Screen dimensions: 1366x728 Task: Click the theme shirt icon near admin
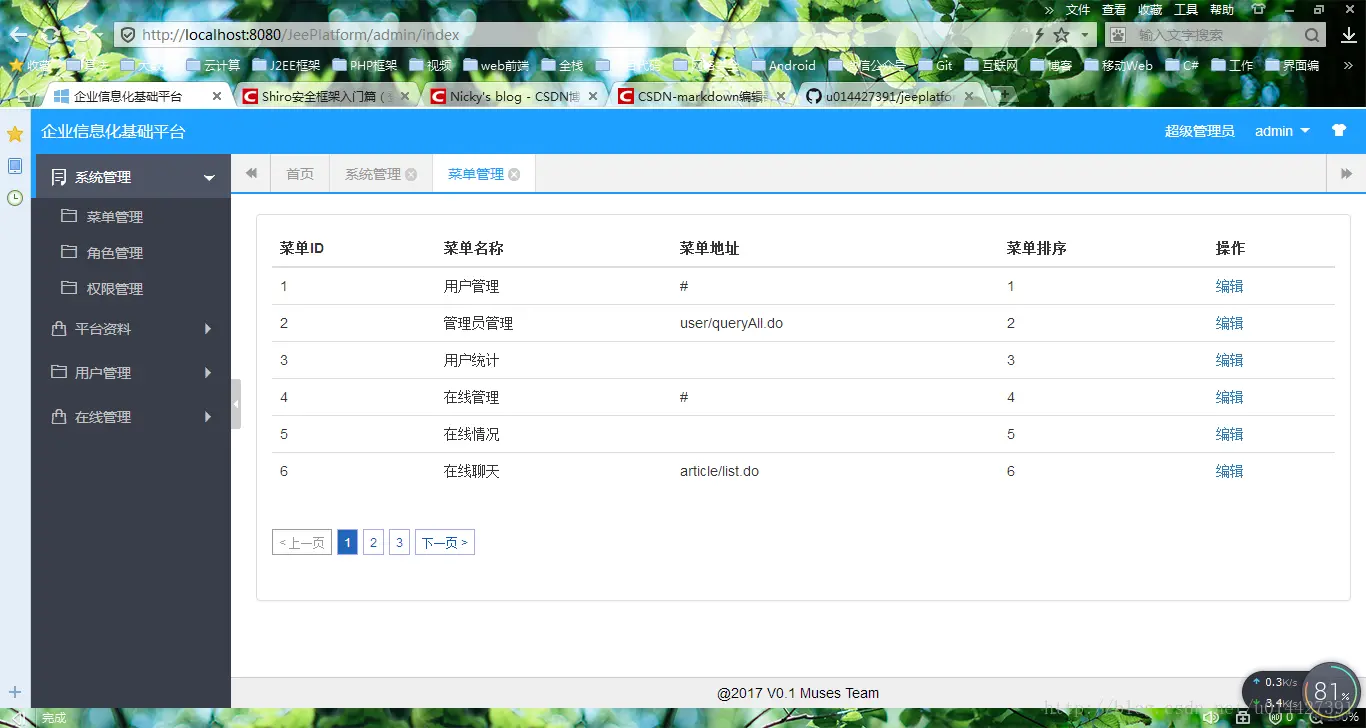pos(1339,130)
